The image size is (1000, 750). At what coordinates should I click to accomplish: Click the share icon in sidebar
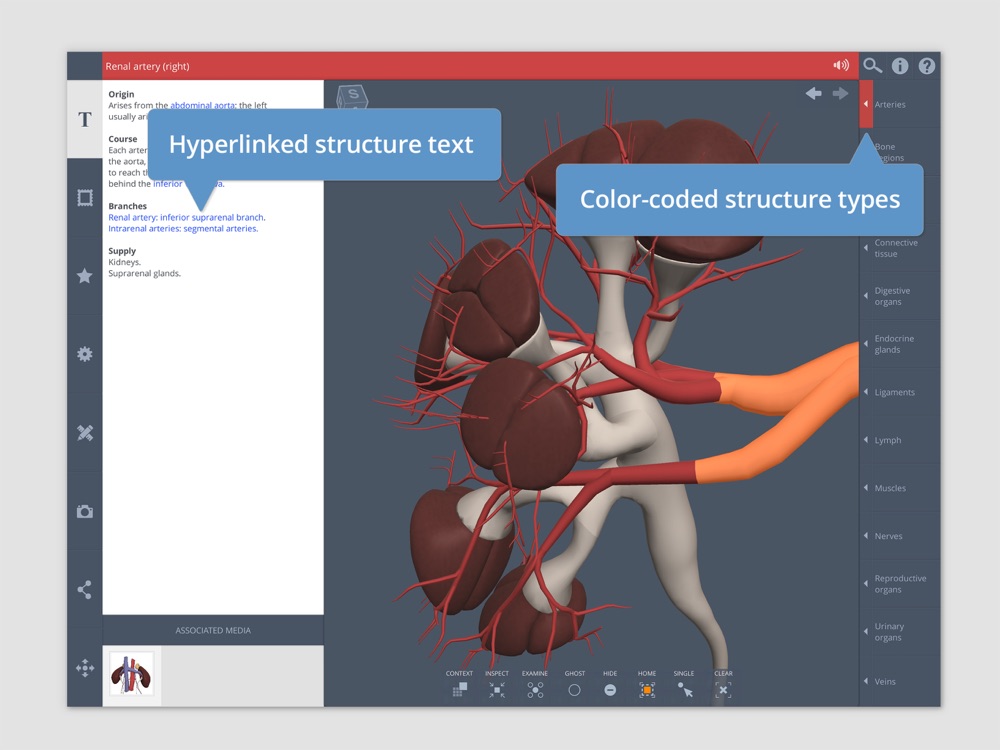(x=84, y=589)
